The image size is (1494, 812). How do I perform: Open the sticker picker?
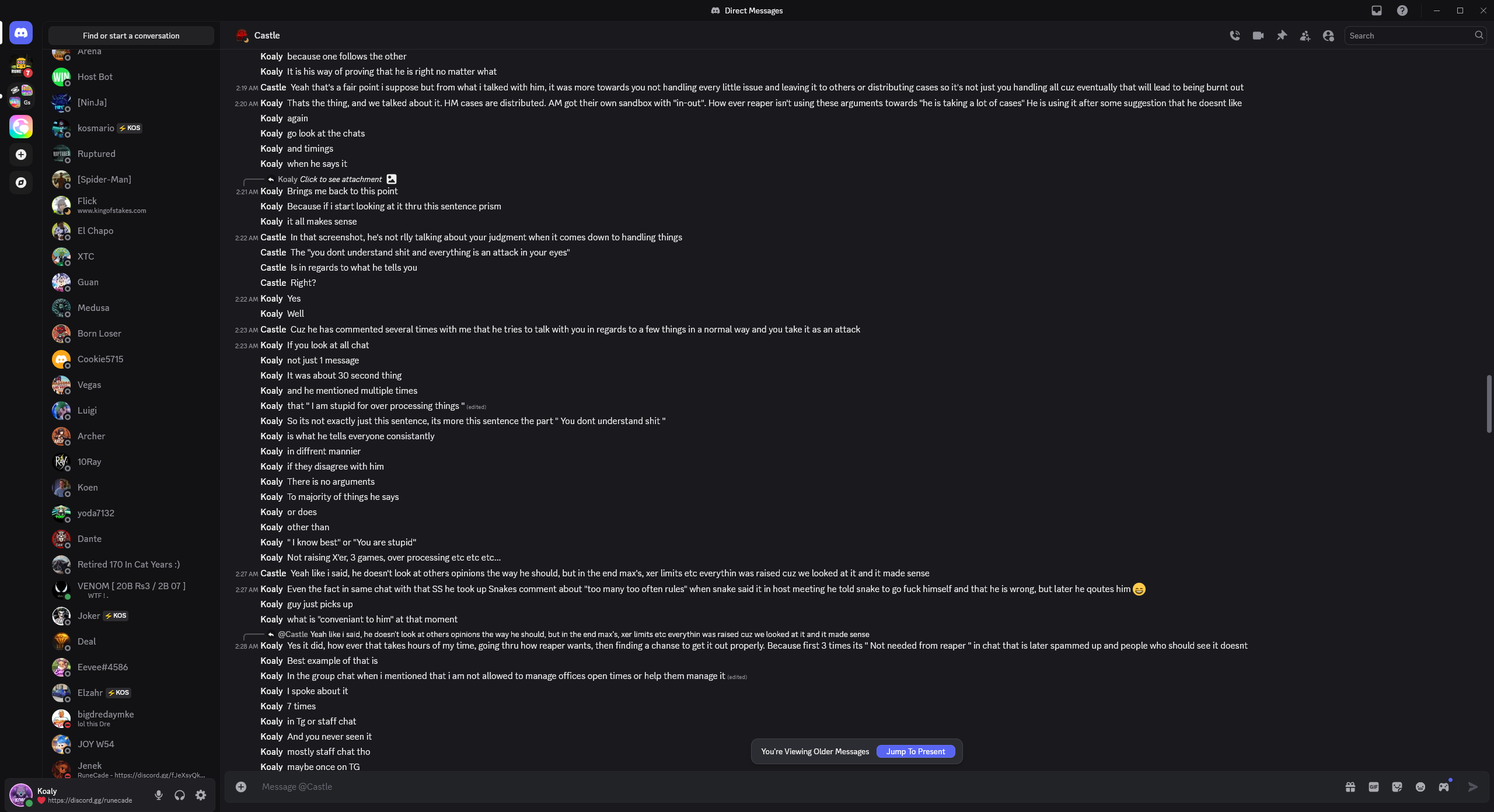coord(1397,787)
